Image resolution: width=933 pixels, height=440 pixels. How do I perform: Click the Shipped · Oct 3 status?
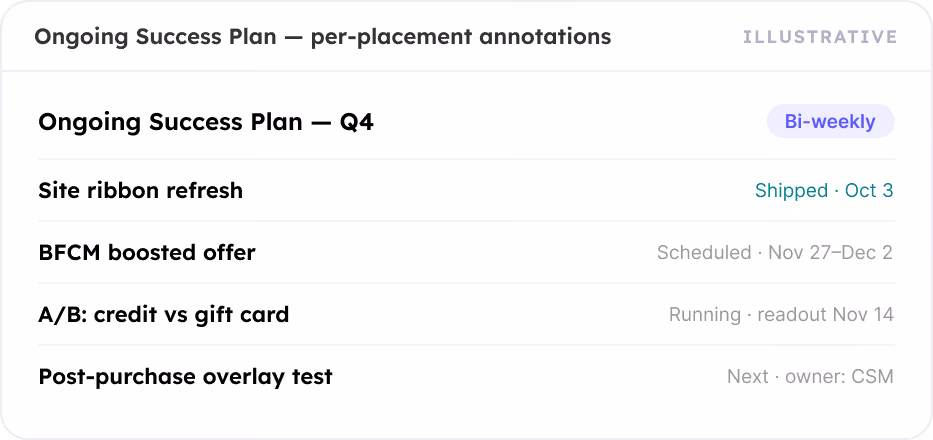pyautogui.click(x=824, y=191)
